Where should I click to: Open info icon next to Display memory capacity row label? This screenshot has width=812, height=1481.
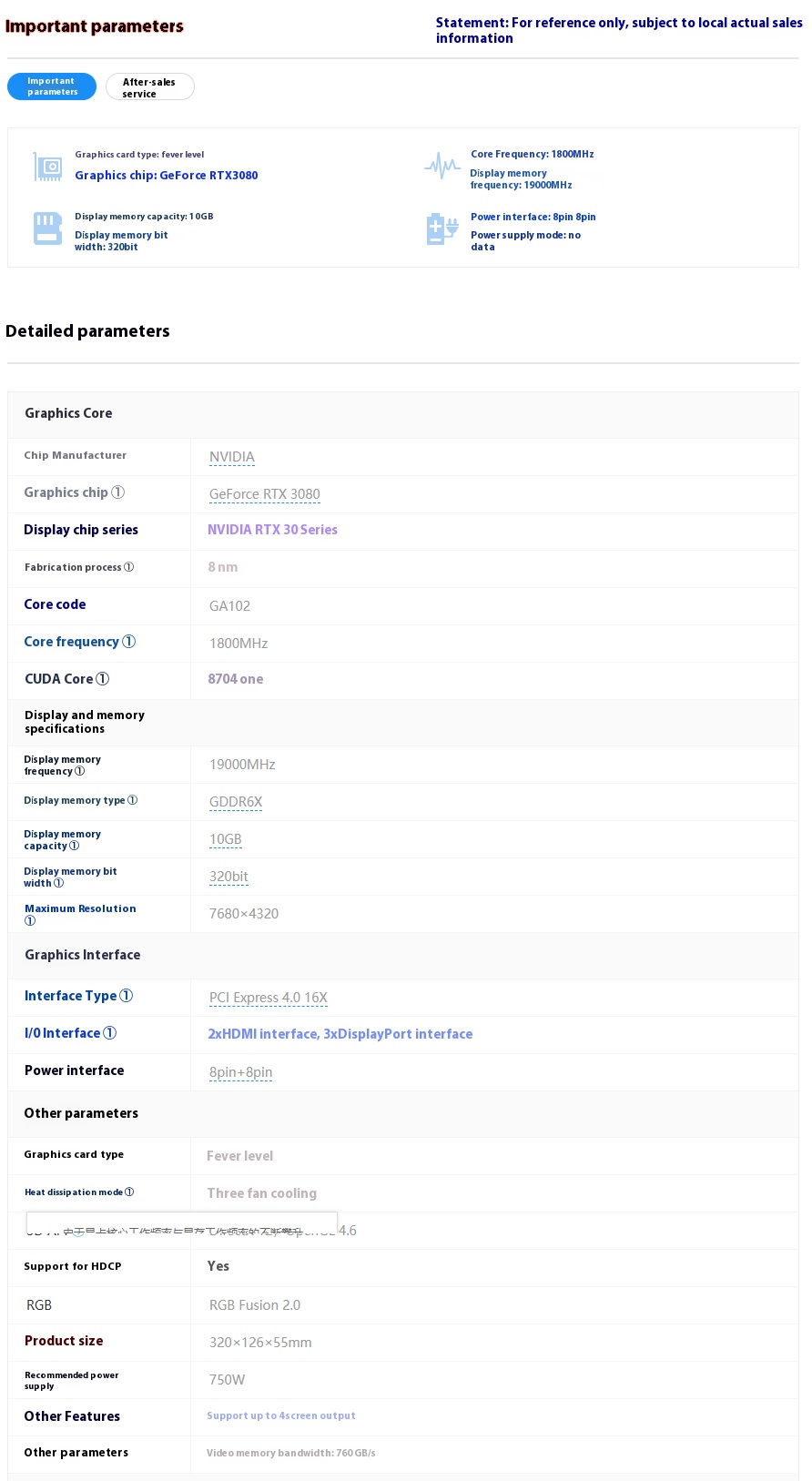click(74, 846)
